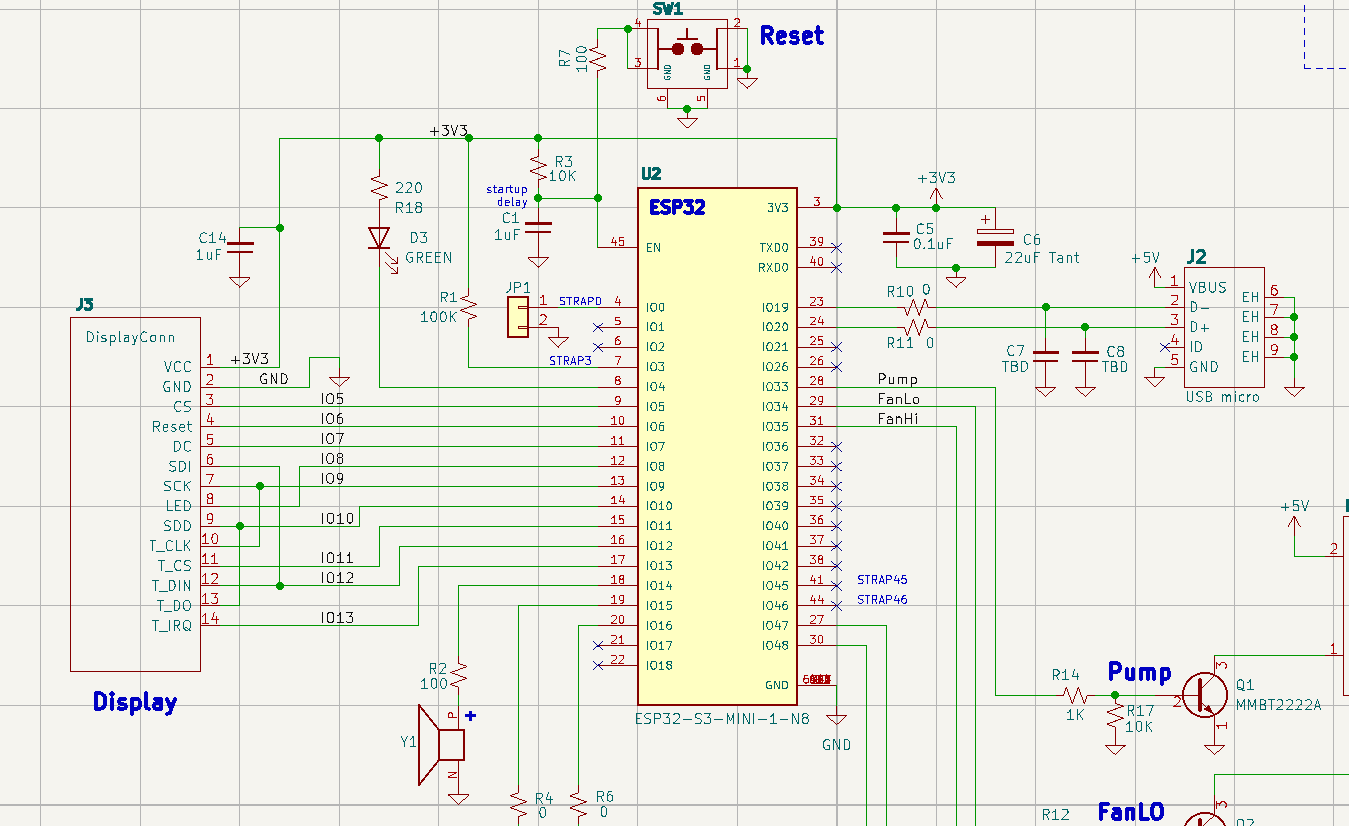Click the no-connect marker on TXD0 pin 39
This screenshot has height=826, width=1349.
click(x=836, y=247)
